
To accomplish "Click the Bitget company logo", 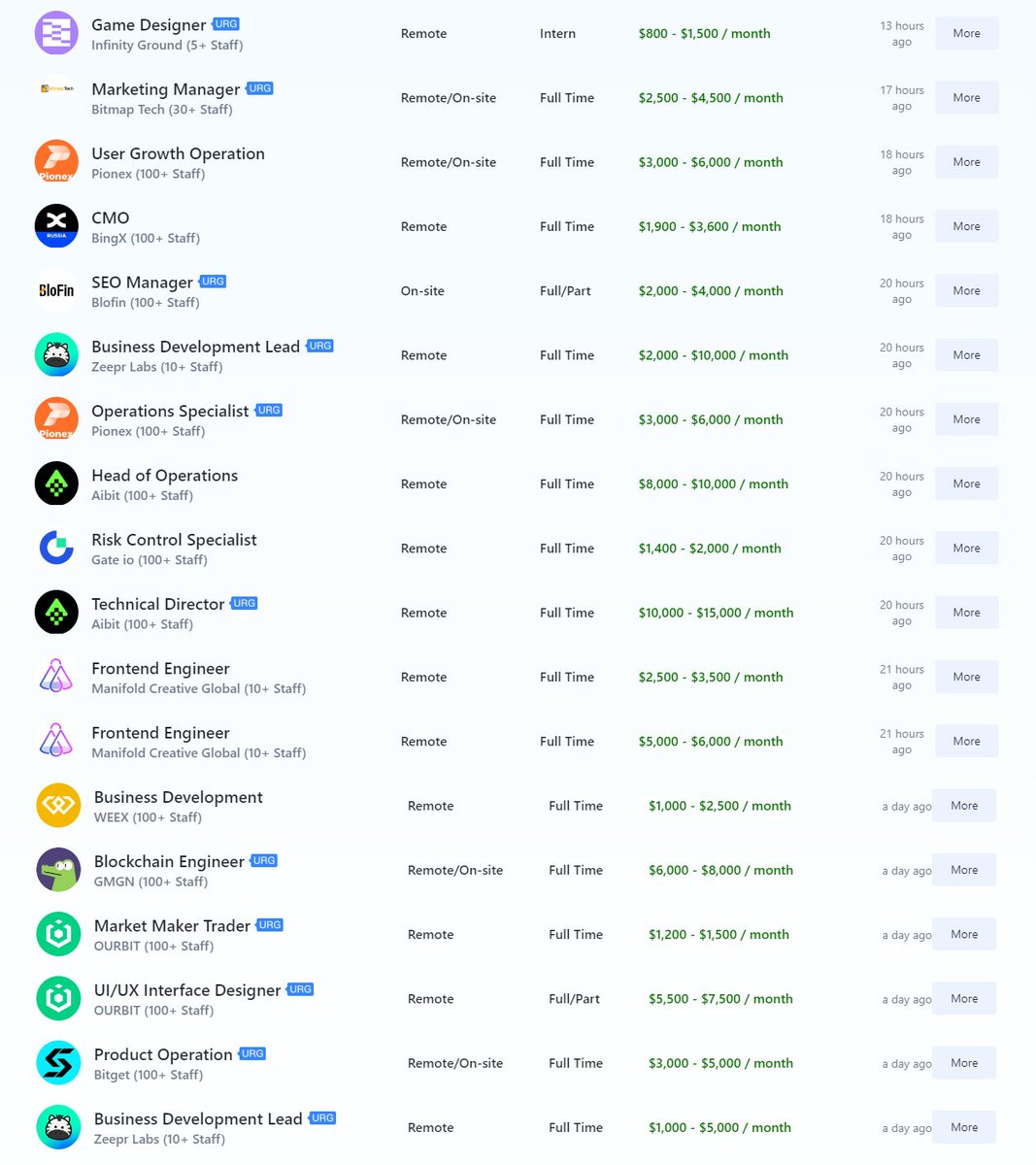I will pos(58,1063).
